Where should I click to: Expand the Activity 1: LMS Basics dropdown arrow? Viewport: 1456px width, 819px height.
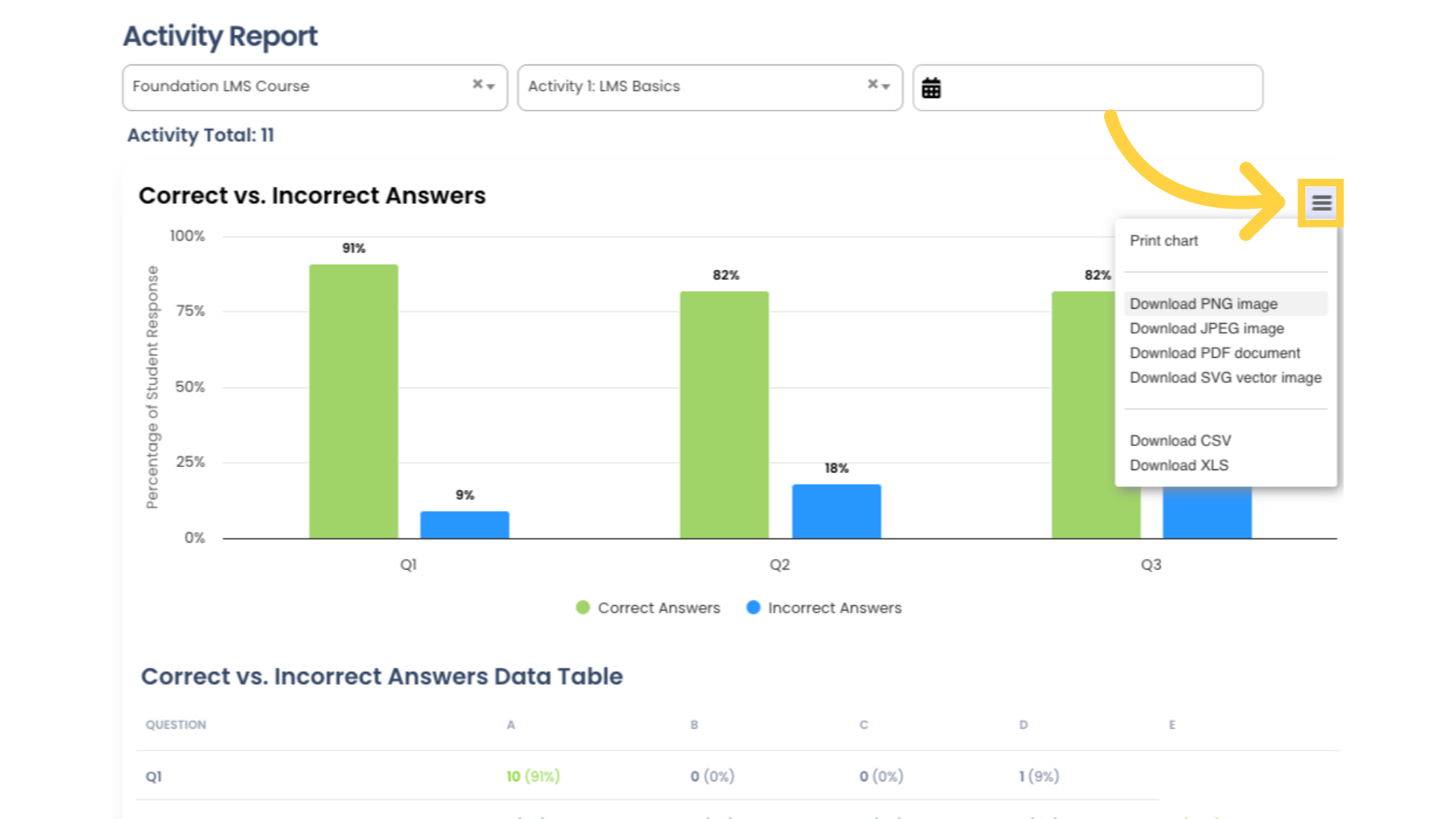click(886, 86)
